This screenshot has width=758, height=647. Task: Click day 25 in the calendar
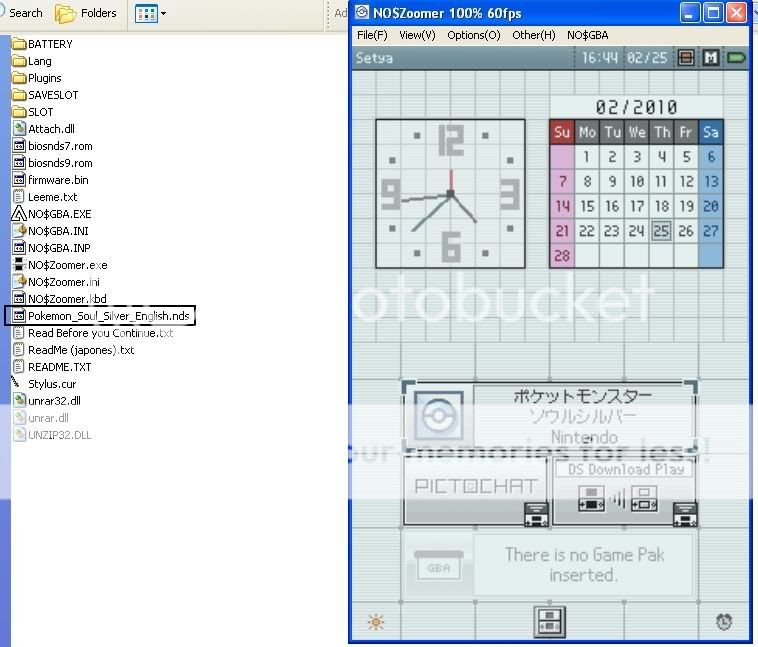(x=661, y=231)
